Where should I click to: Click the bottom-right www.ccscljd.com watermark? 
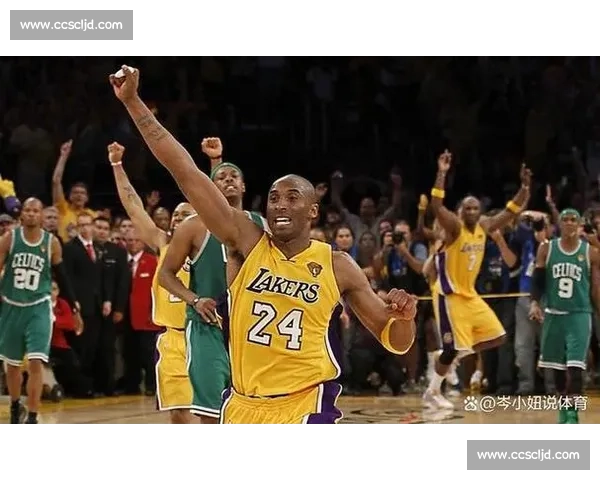click(x=527, y=455)
